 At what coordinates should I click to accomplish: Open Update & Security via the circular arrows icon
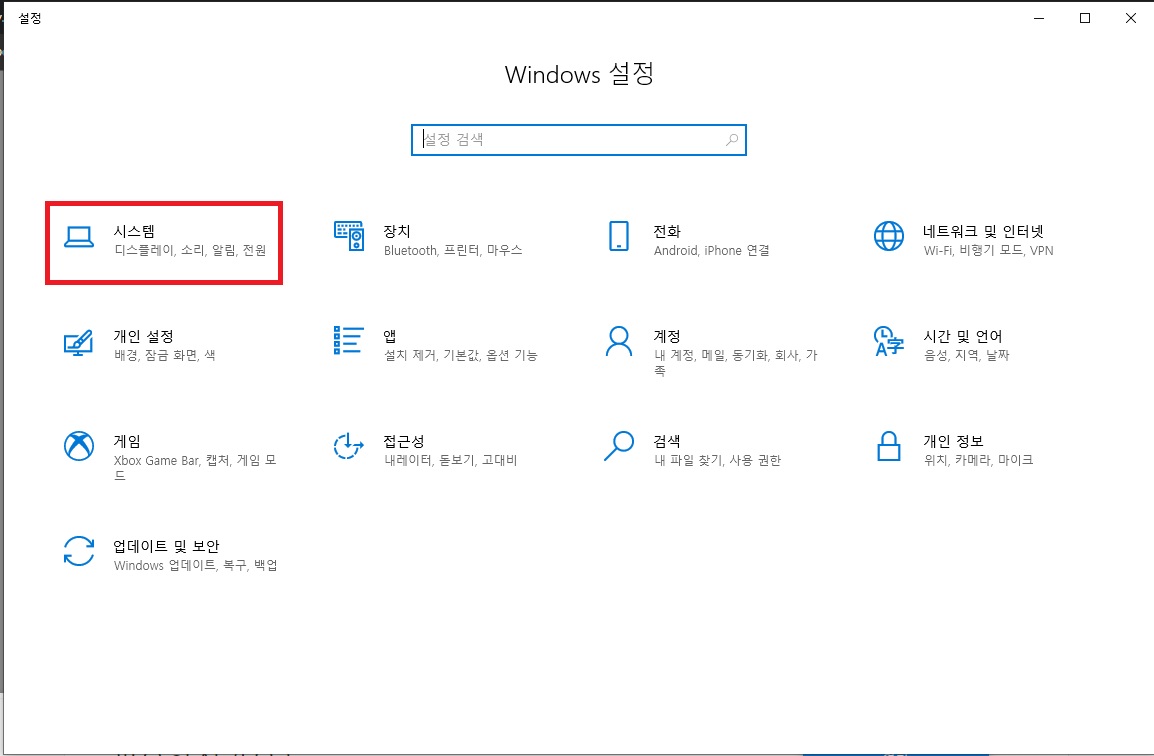pyautogui.click(x=79, y=551)
